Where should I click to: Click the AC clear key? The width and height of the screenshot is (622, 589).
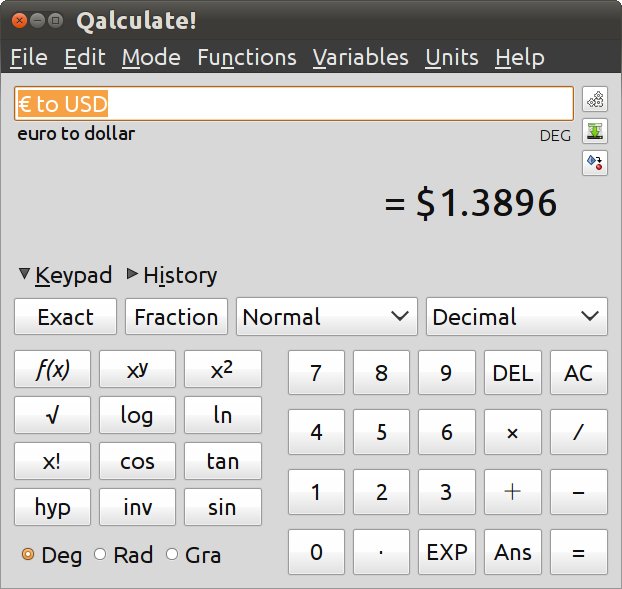pos(579,373)
